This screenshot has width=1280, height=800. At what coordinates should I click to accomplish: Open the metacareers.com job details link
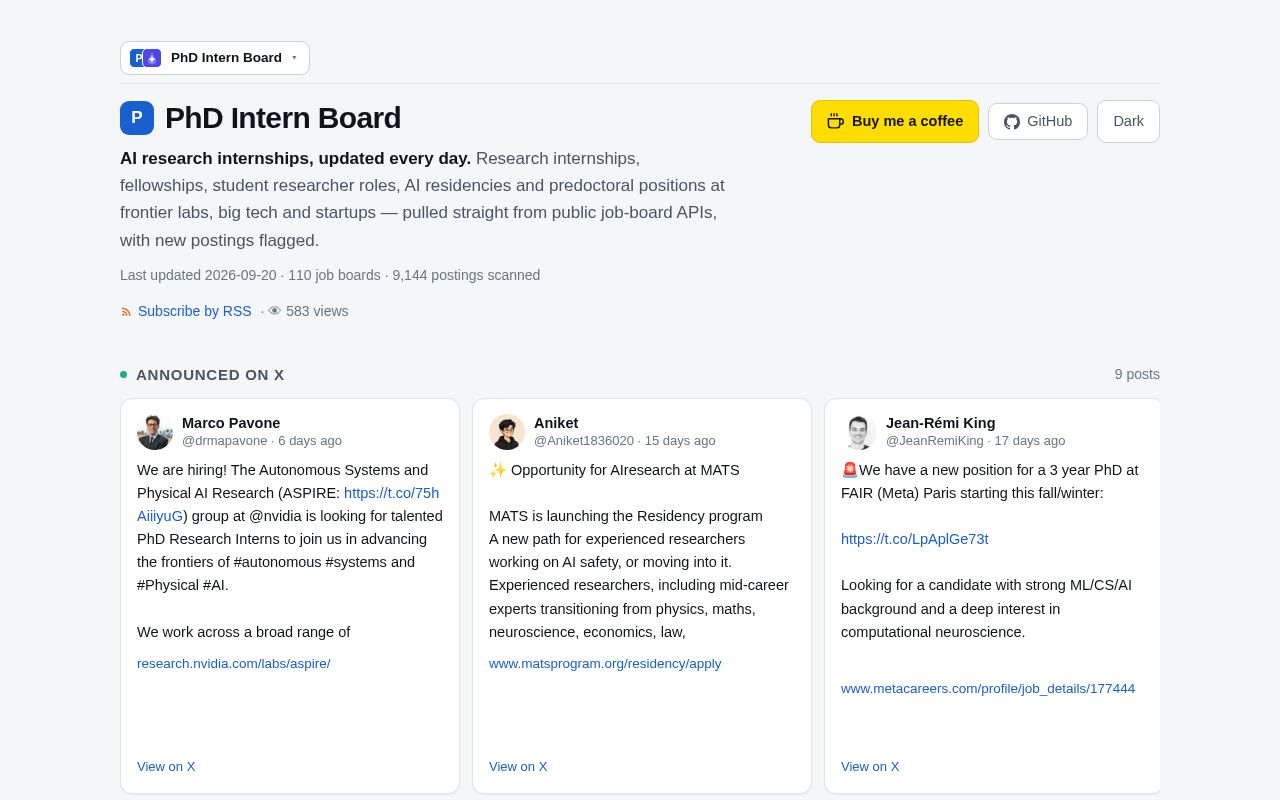coord(988,688)
